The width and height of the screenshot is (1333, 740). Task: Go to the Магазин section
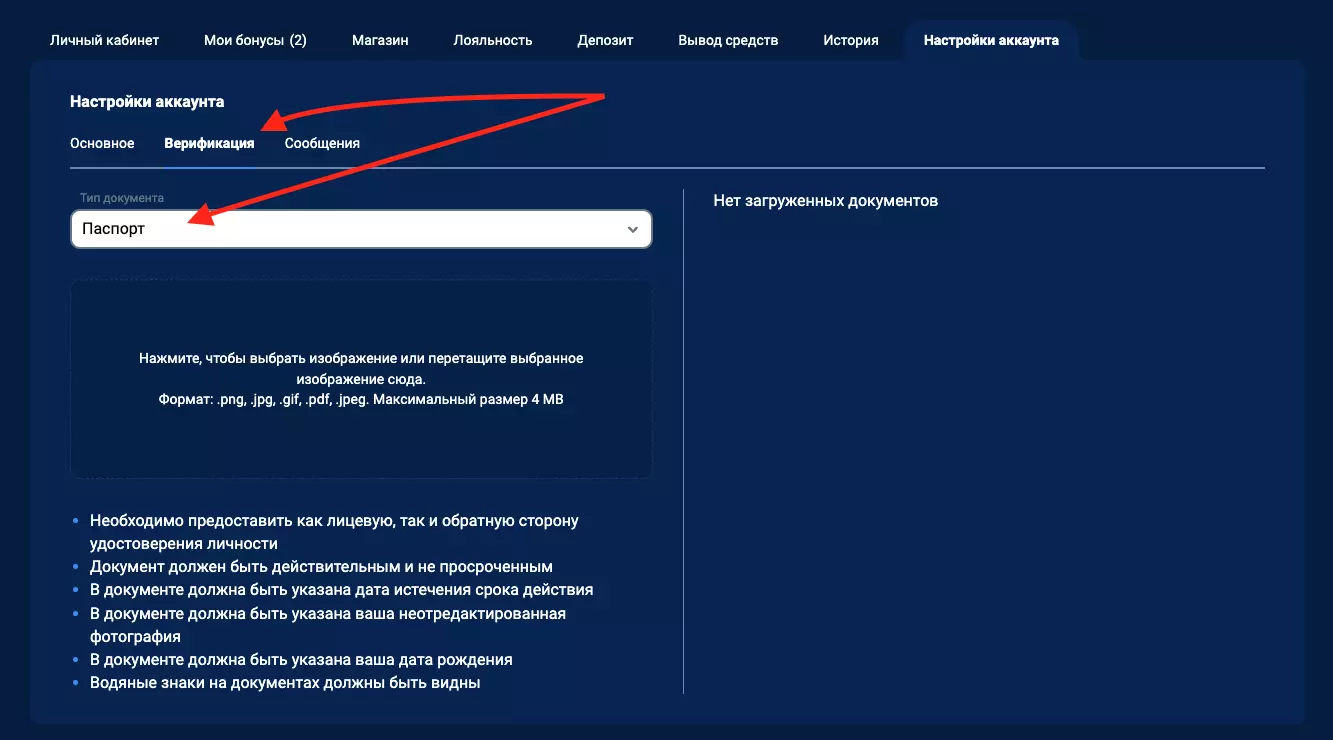[x=380, y=40]
